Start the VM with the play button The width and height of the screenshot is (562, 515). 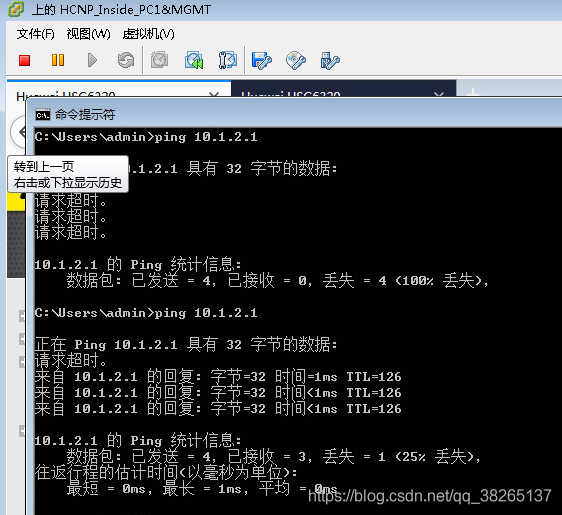[x=92, y=60]
